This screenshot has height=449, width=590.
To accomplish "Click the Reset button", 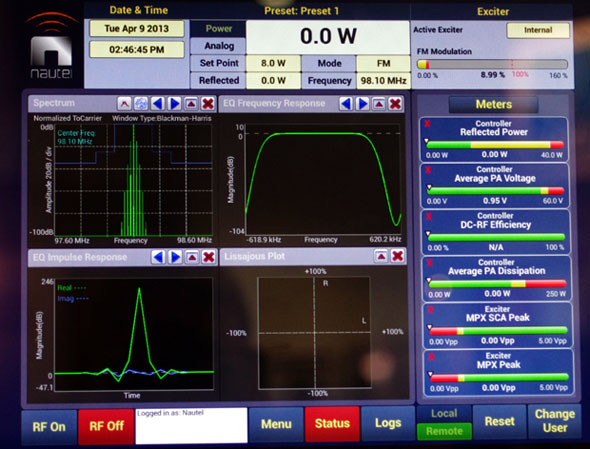I will pos(499,422).
